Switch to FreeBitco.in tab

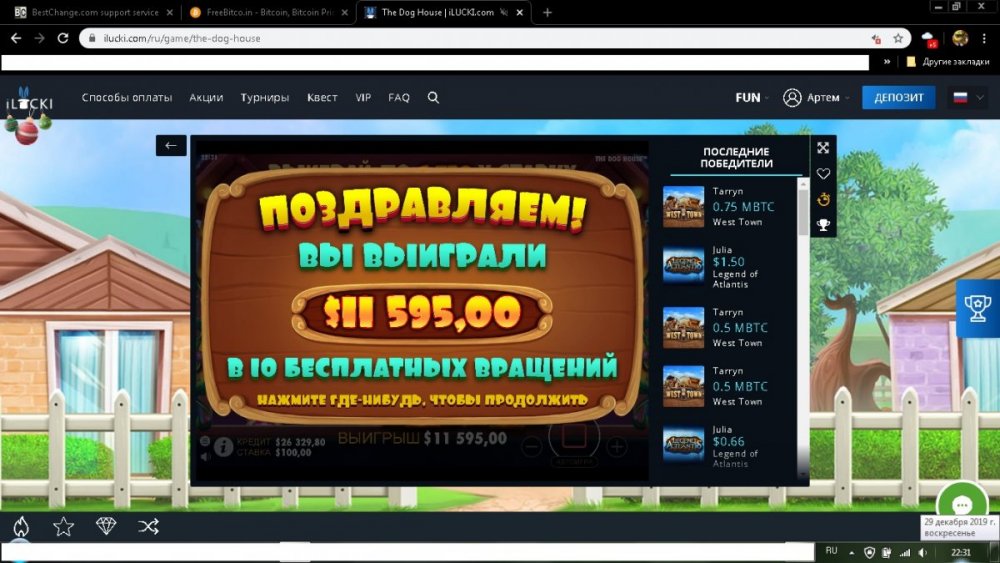(x=270, y=12)
